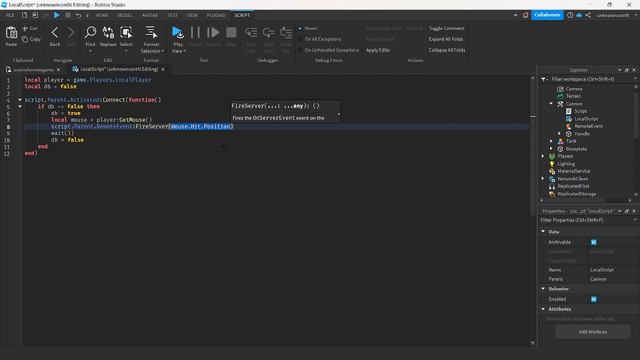The width and height of the screenshot is (640, 360).
Task: Select On Unhandled Exceptions option
Action: click(x=300, y=50)
